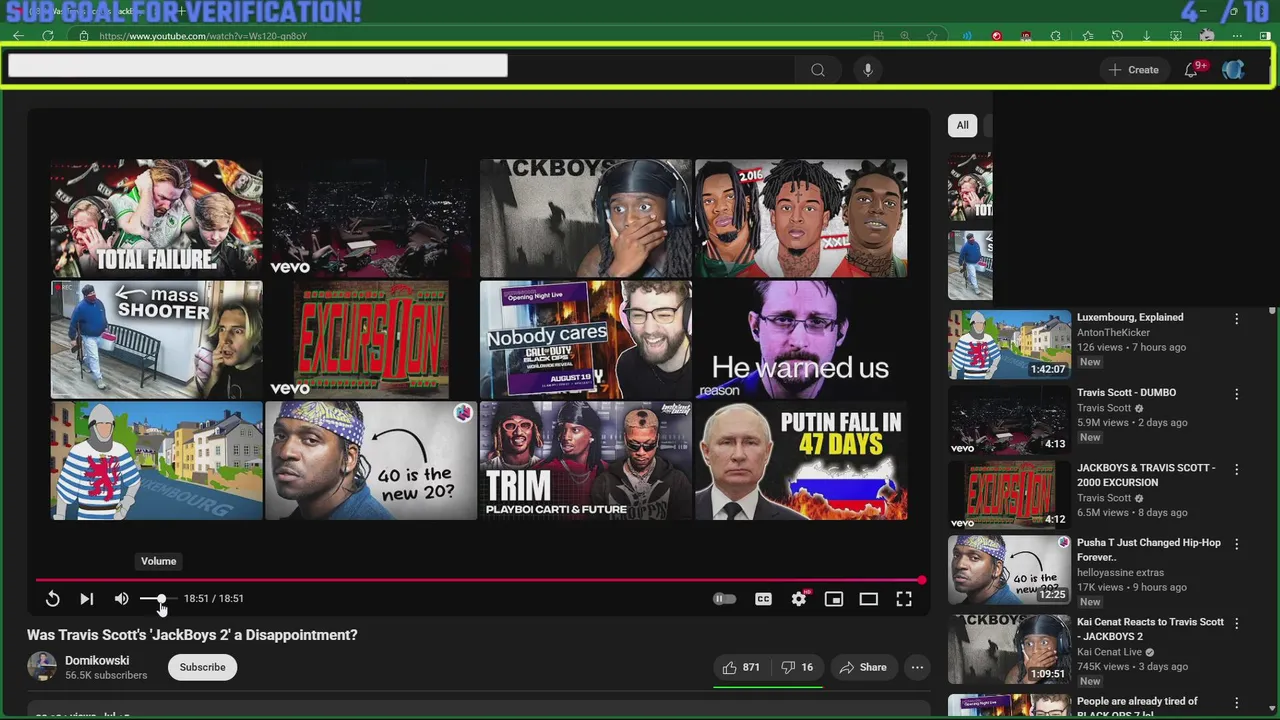
Task: Subscribe to Domikowski
Action: tap(202, 667)
